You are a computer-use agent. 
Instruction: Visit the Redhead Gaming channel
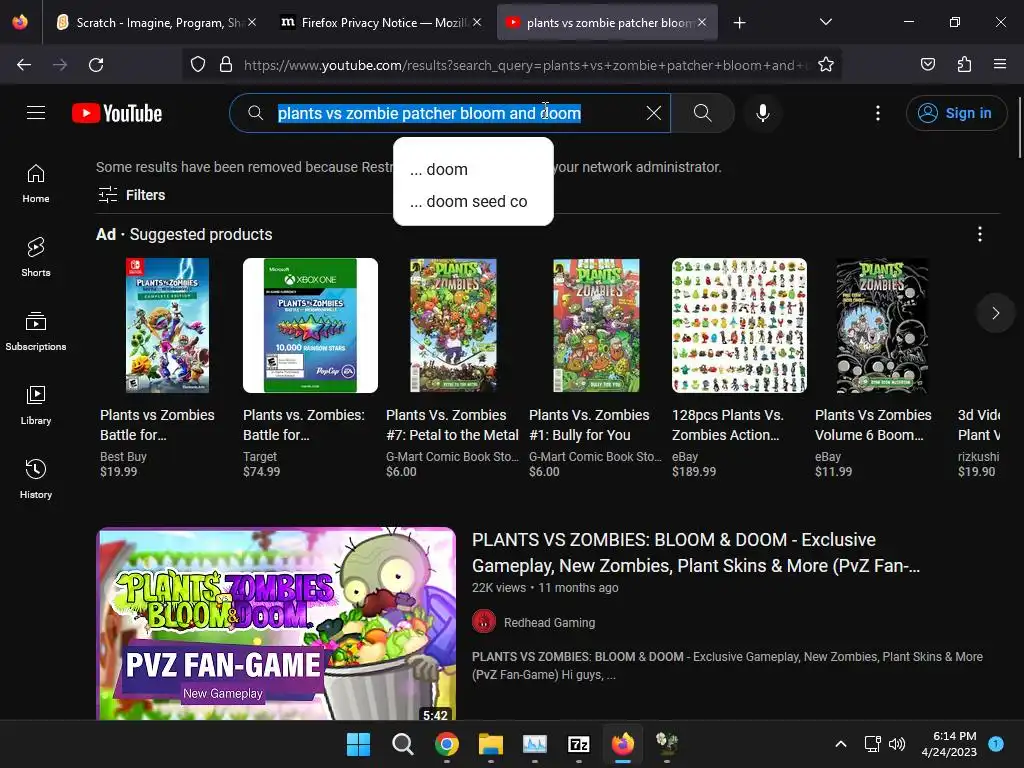click(x=549, y=622)
